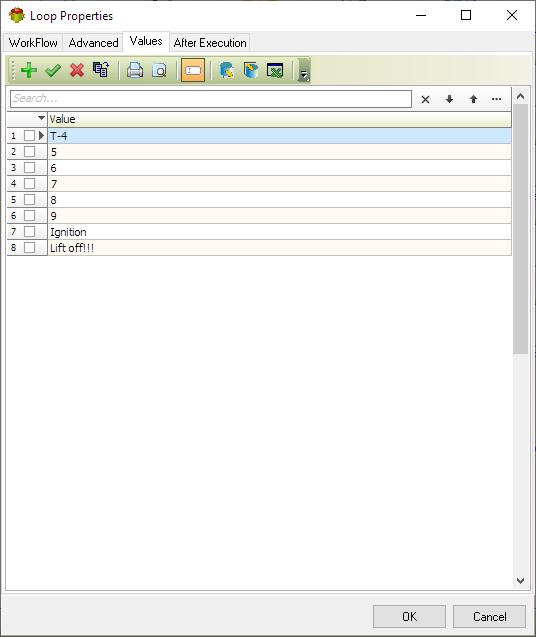The height and width of the screenshot is (637, 536).
Task: Find next match with down arrow
Action: (449, 99)
